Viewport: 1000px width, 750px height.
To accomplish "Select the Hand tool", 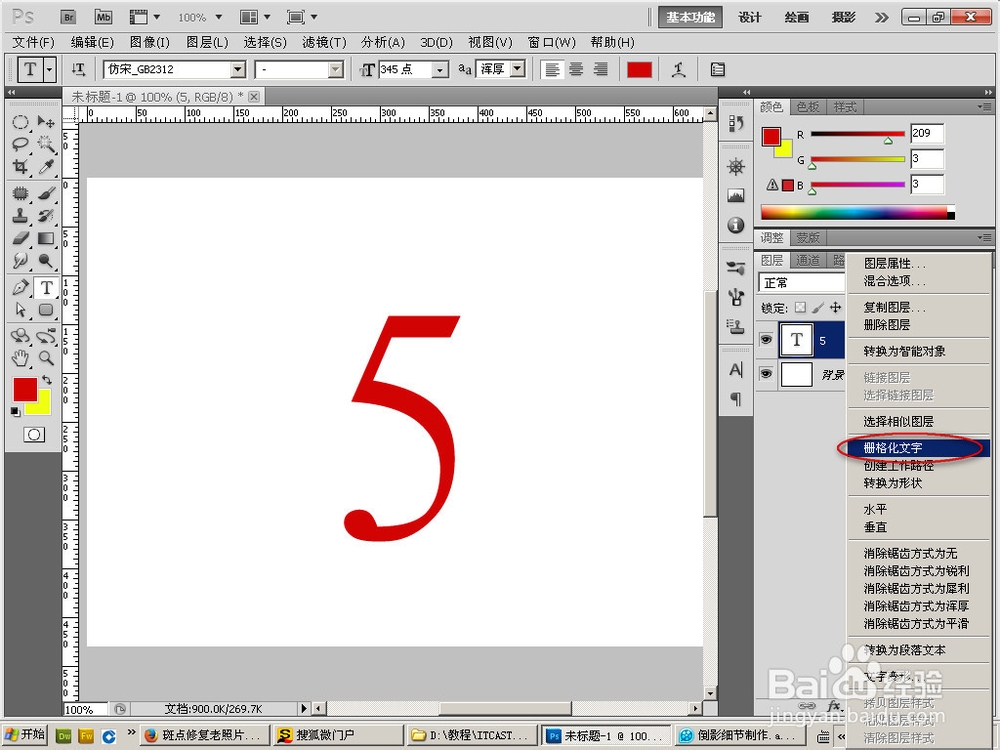I will pos(20,358).
